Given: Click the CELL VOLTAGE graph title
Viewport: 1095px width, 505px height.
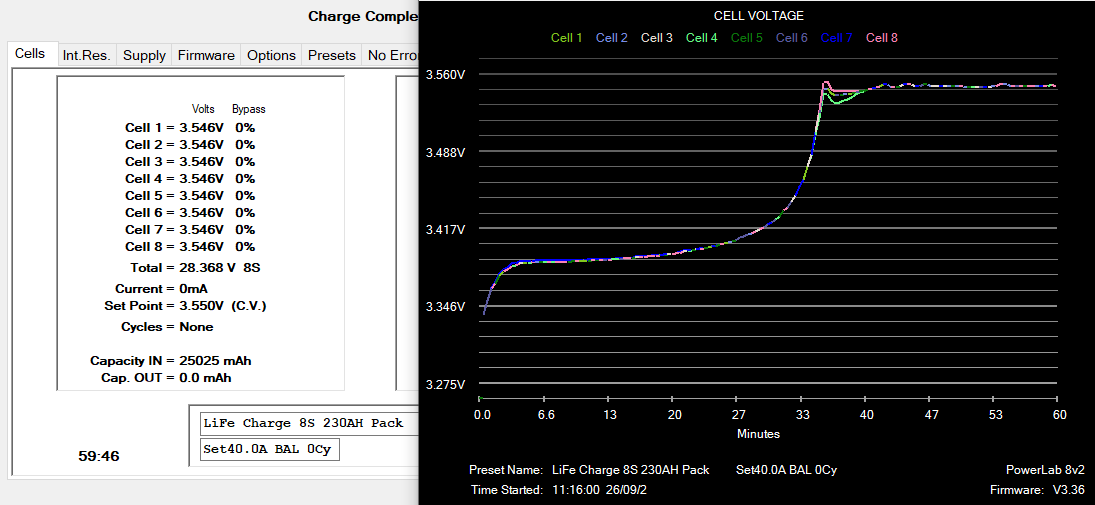Looking at the screenshot, I should (x=758, y=16).
